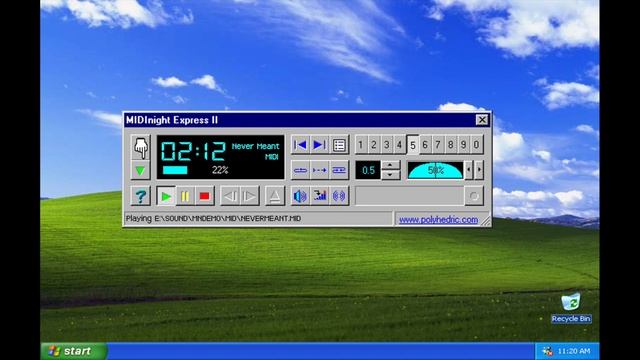Skip to previous track
Screen dimensions: 640x360
(300, 145)
